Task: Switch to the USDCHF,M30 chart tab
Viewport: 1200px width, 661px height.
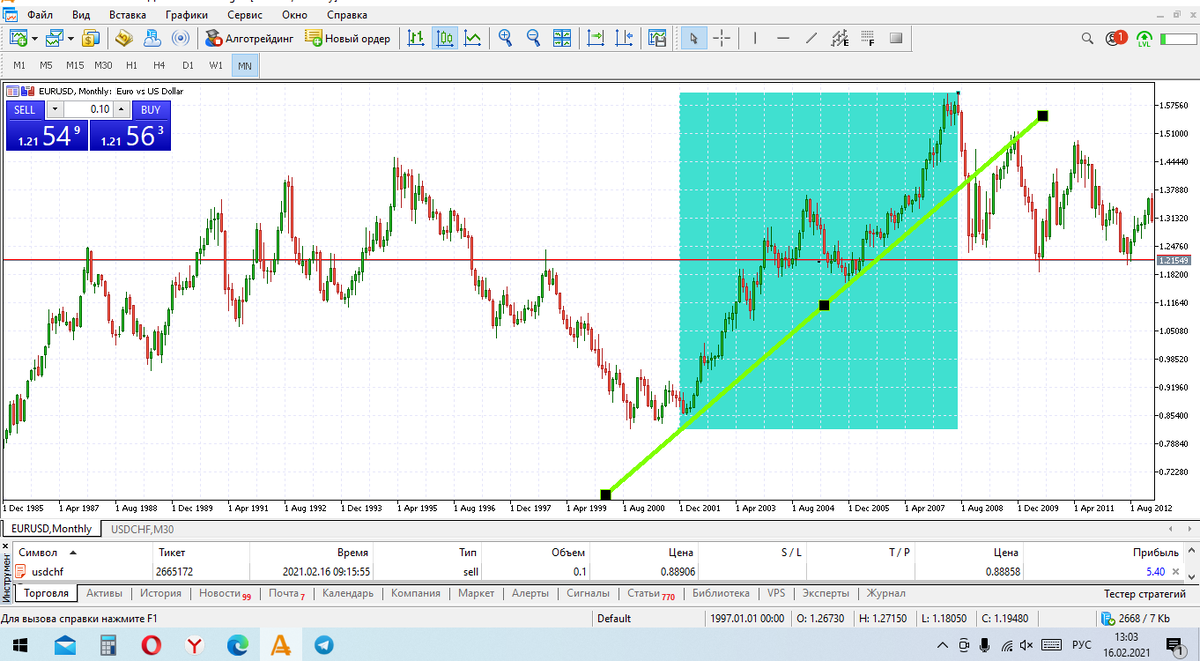Action: tap(143, 529)
